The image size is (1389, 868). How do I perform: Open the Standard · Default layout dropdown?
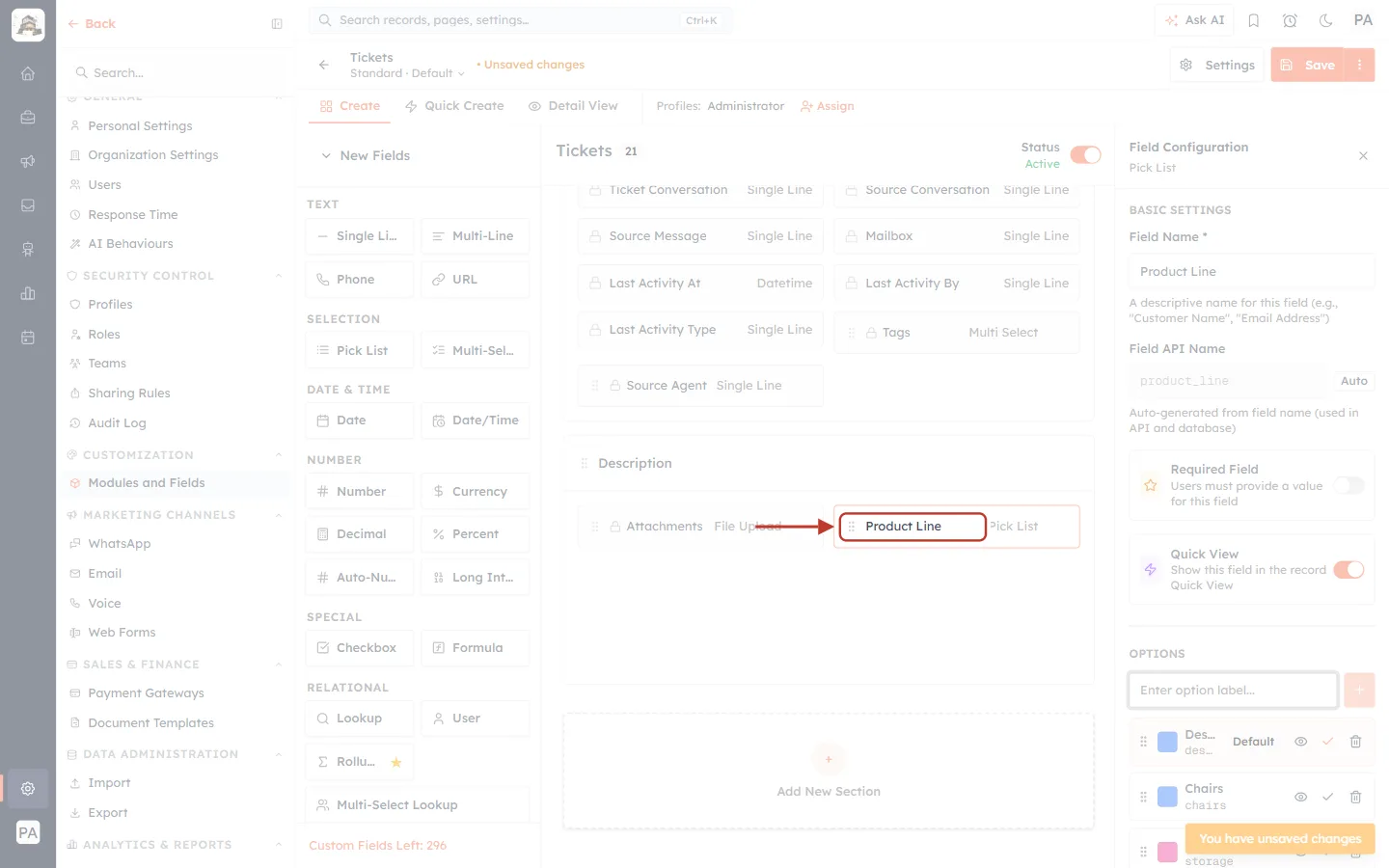406,73
